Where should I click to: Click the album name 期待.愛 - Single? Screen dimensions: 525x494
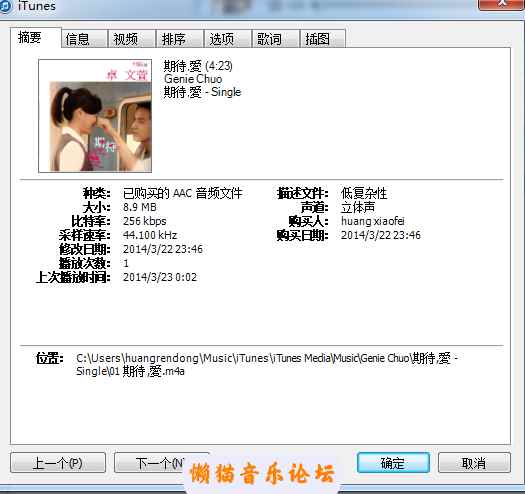click(202, 92)
